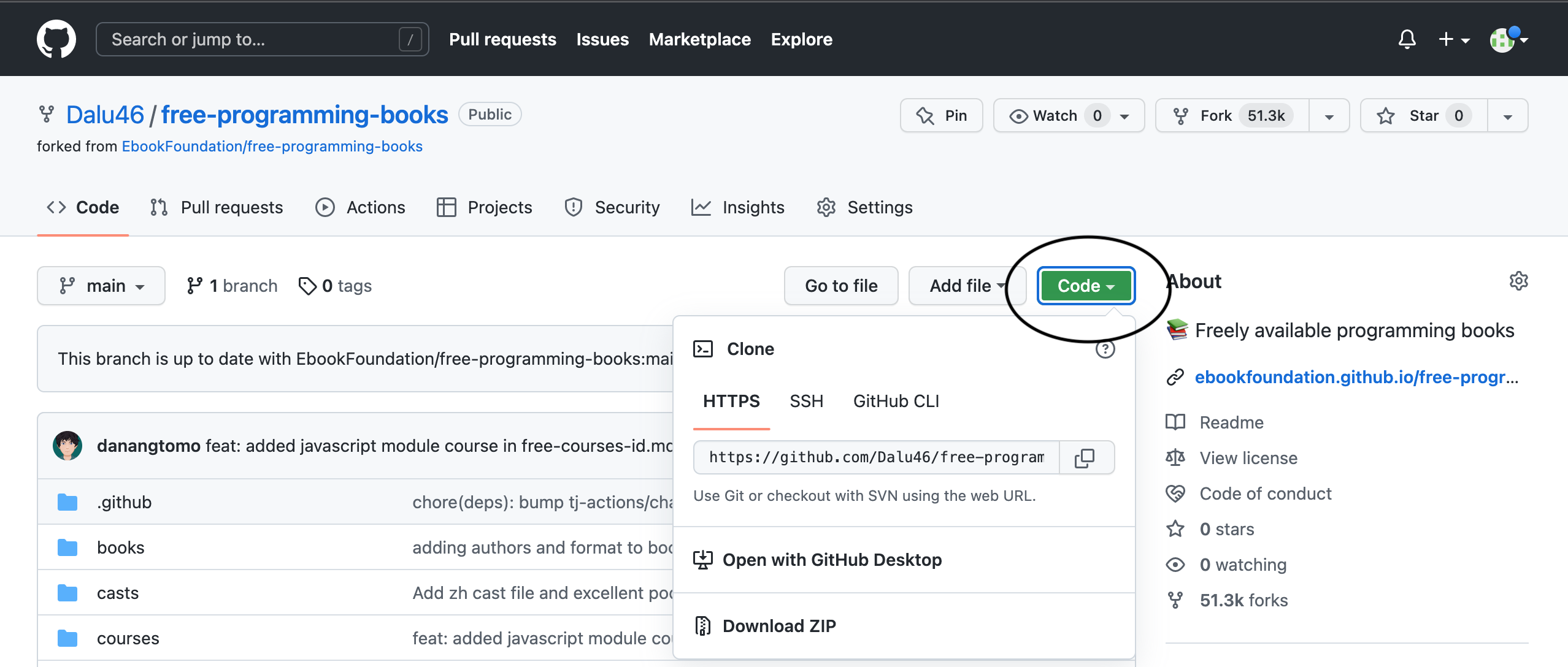Focus the Search or jump to field
1568x667 pixels.
(x=263, y=39)
